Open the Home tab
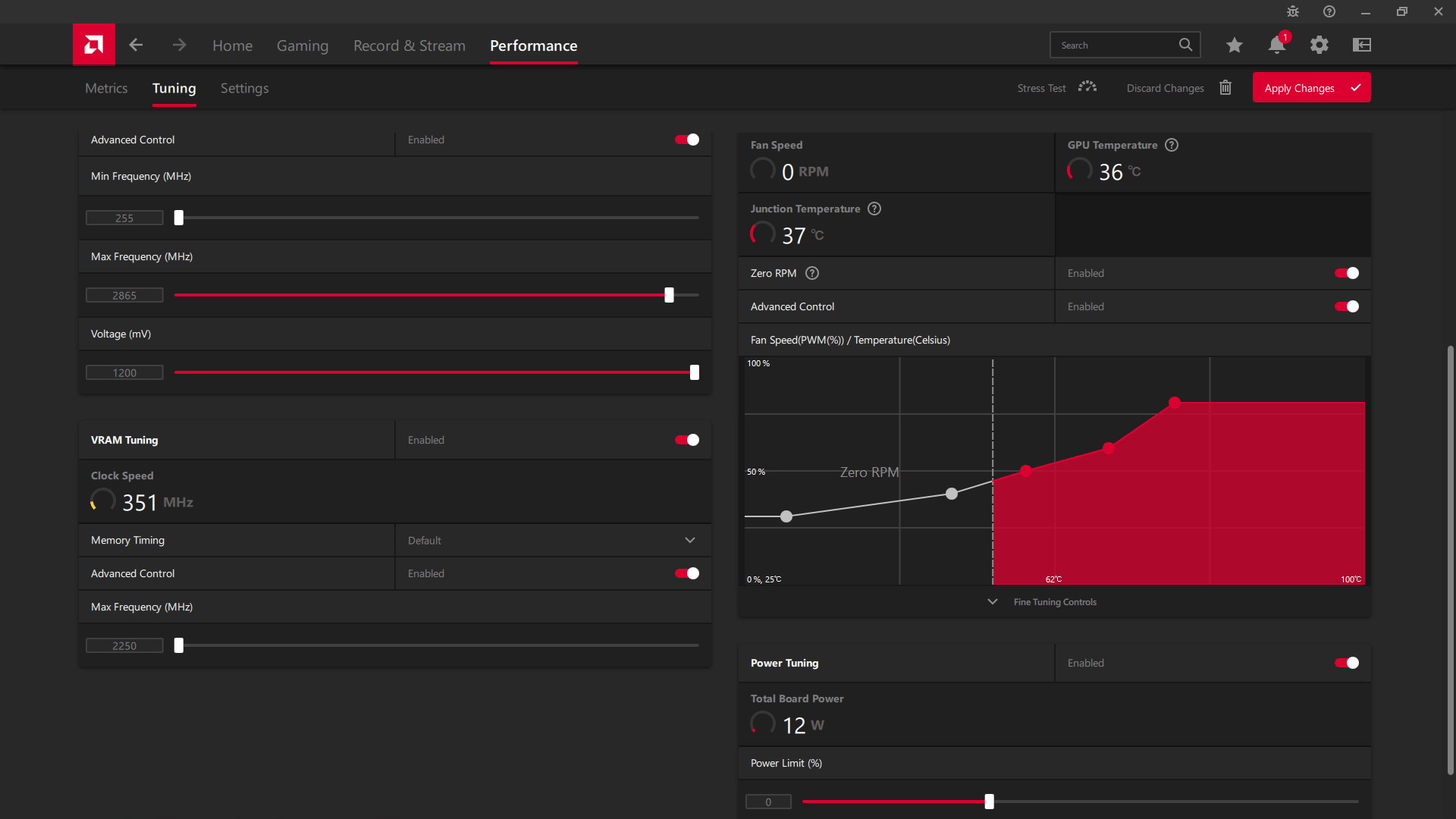 (232, 45)
